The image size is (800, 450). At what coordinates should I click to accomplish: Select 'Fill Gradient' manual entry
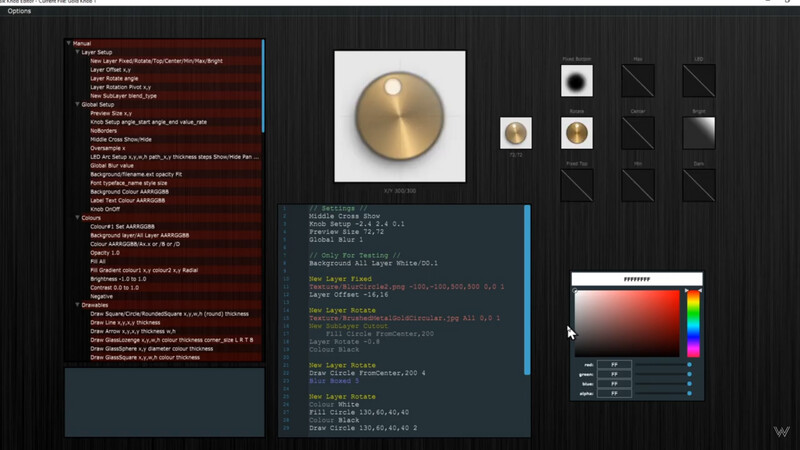144,270
